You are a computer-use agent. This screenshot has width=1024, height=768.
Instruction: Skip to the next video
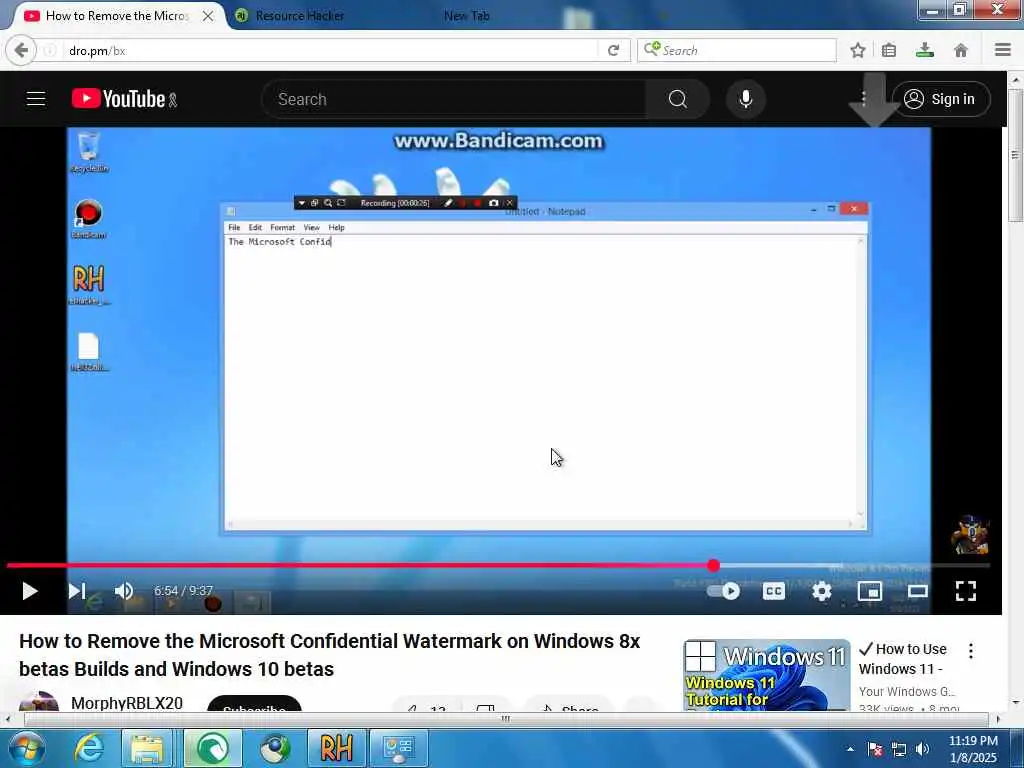pos(77,591)
